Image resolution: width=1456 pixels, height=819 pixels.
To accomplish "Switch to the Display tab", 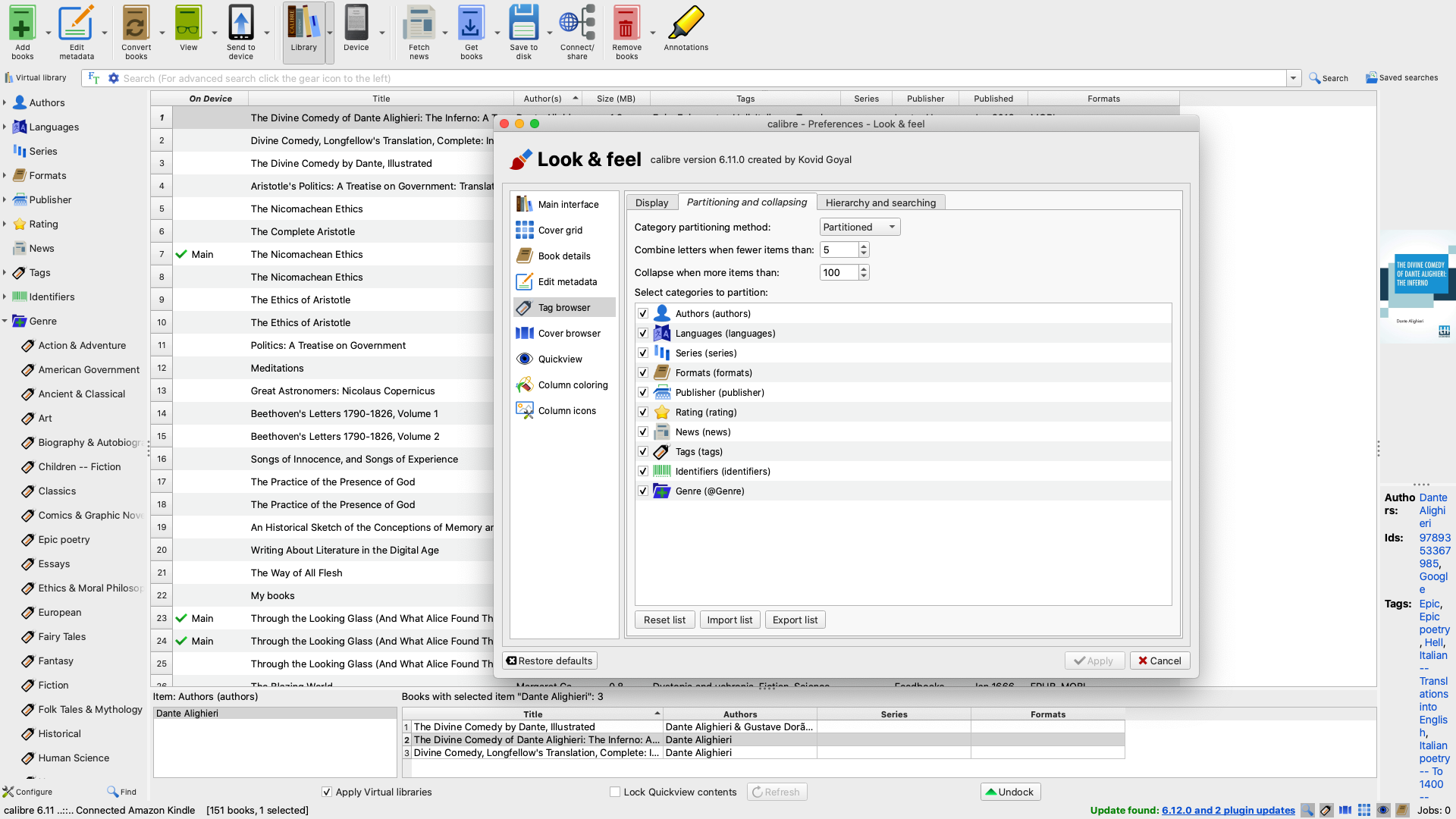I will 651,203.
